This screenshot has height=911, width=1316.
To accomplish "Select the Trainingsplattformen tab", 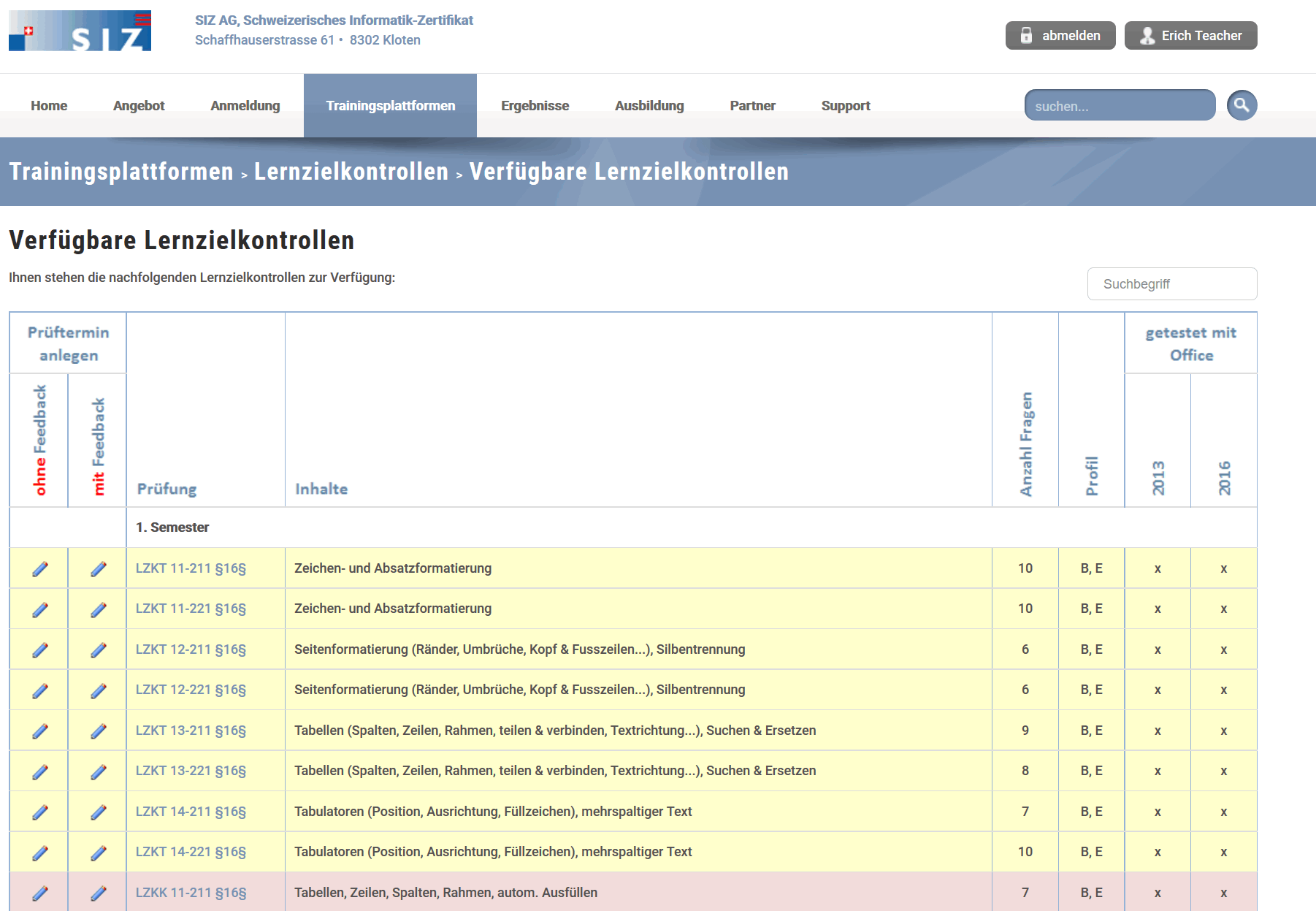I will point(390,105).
